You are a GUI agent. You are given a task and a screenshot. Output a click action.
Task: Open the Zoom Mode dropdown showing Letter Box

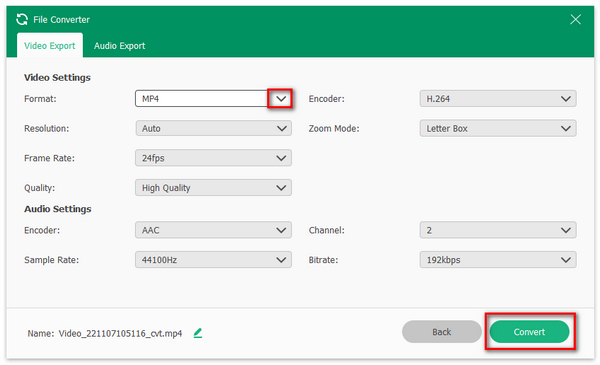(x=498, y=128)
